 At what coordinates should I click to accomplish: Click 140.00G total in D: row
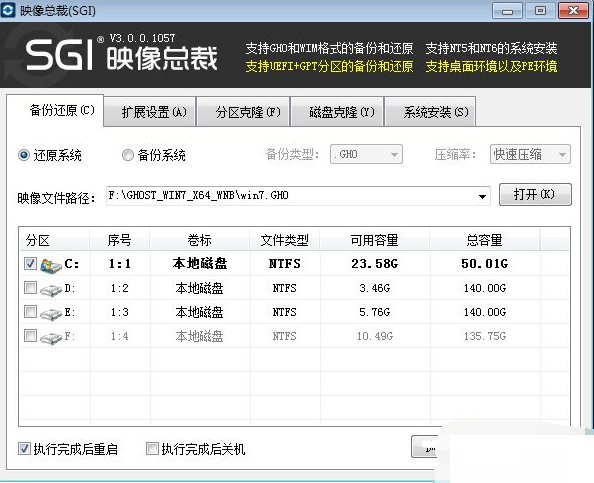tap(485, 288)
